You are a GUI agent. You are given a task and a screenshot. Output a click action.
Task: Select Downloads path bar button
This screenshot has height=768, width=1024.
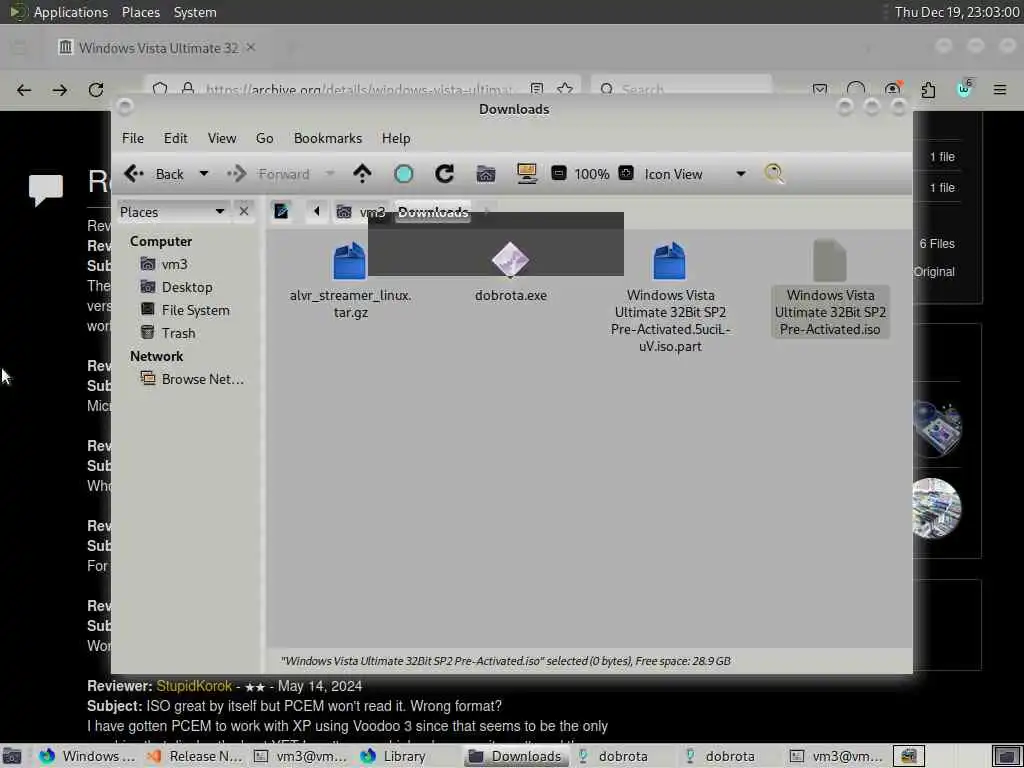433,212
